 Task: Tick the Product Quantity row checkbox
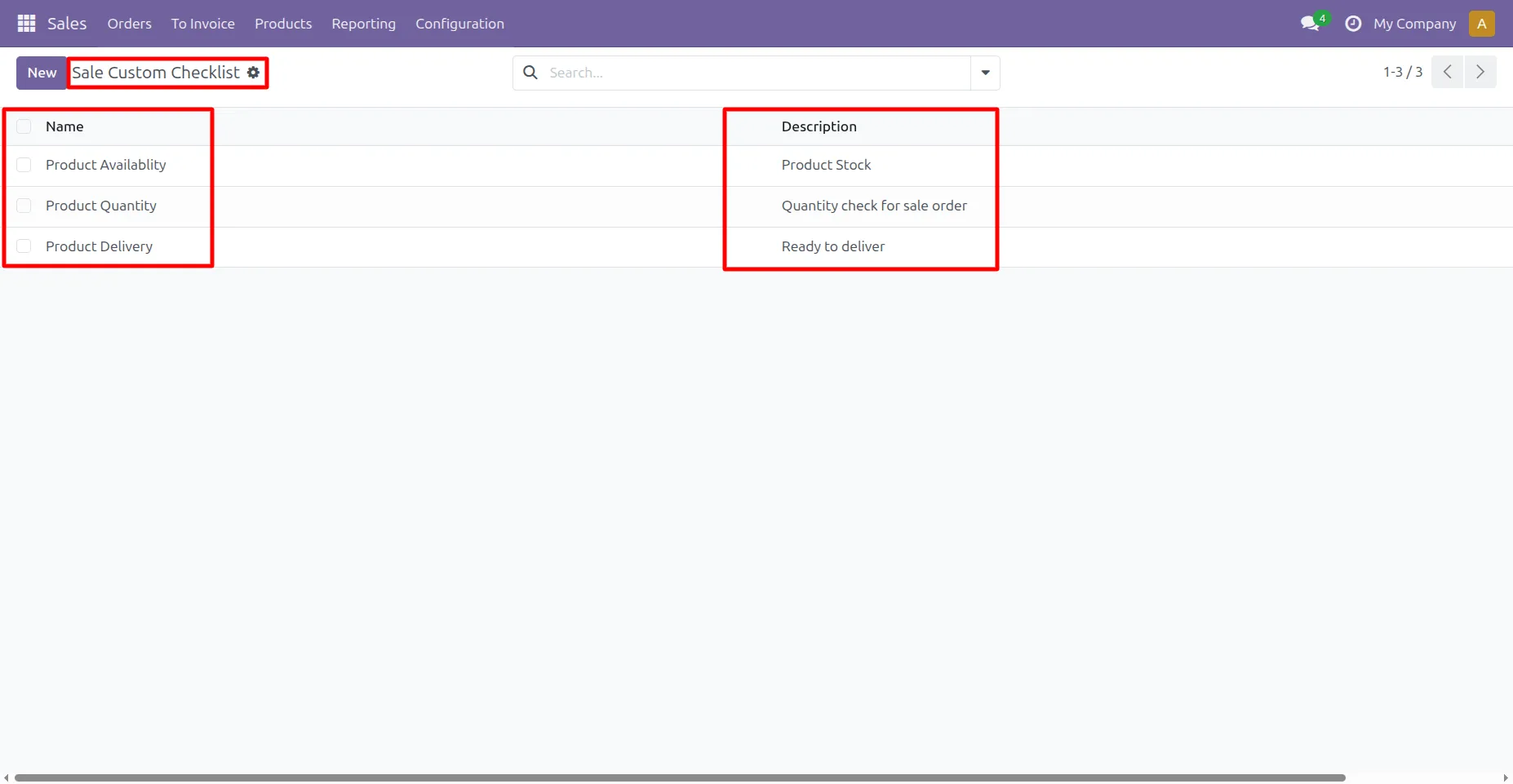click(24, 206)
